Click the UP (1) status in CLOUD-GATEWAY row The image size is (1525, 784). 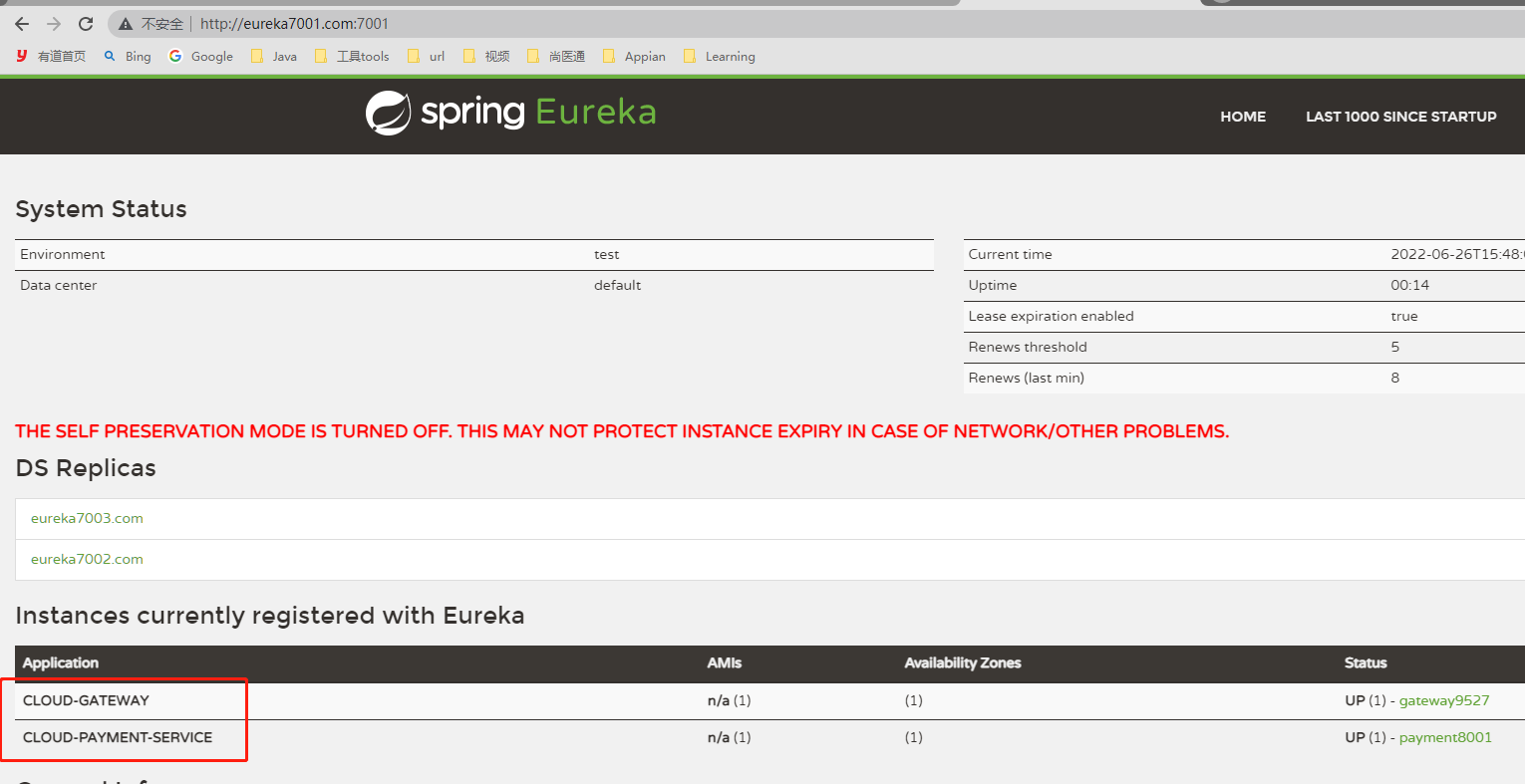pyautogui.click(x=1366, y=700)
